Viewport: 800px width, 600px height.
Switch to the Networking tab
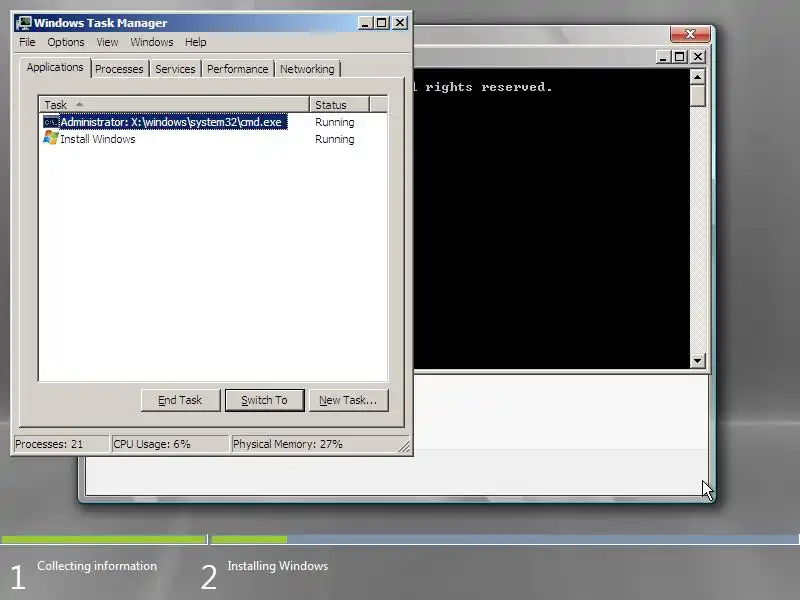point(307,69)
